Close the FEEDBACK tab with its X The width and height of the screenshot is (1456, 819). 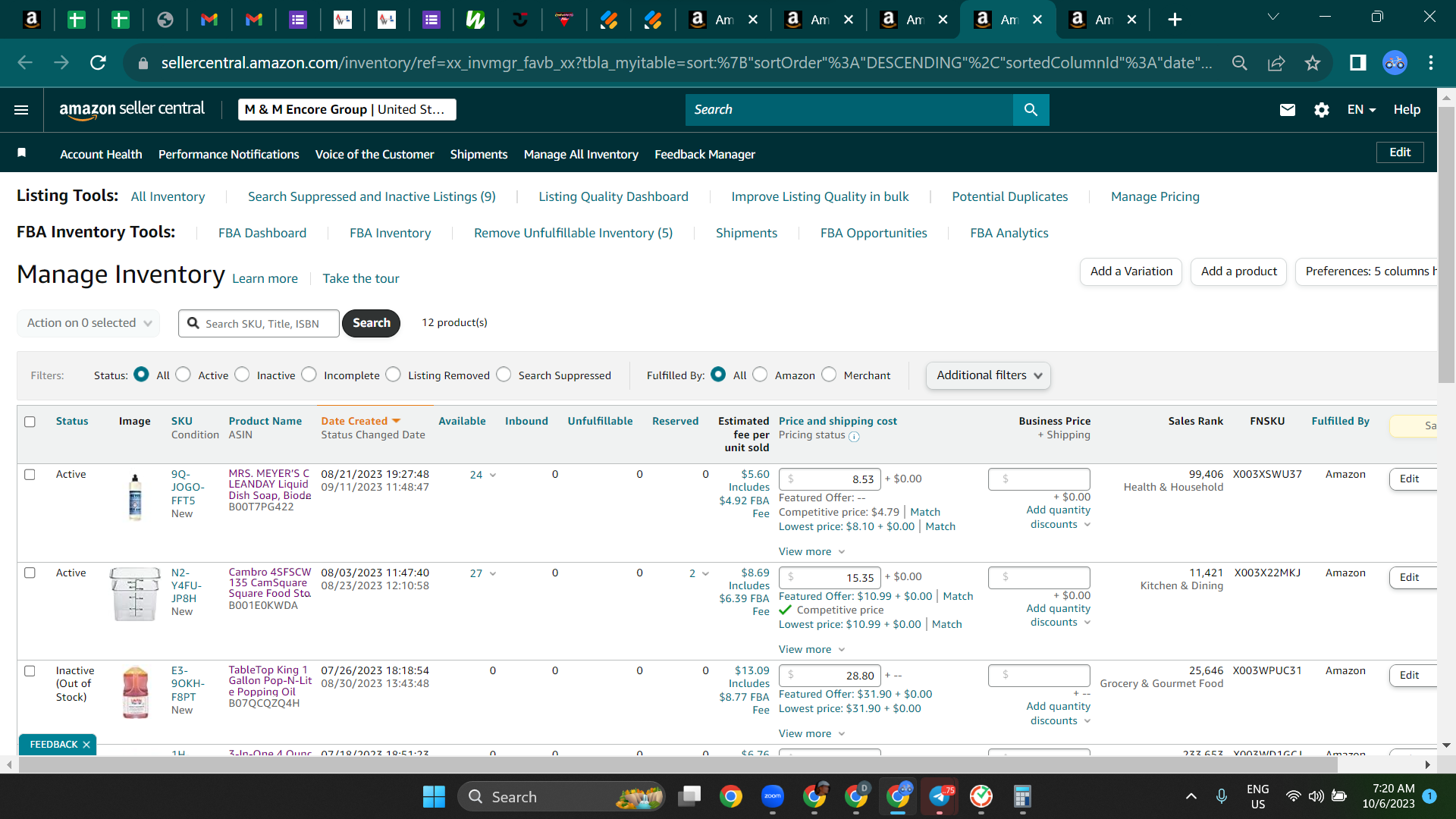pyautogui.click(x=86, y=745)
